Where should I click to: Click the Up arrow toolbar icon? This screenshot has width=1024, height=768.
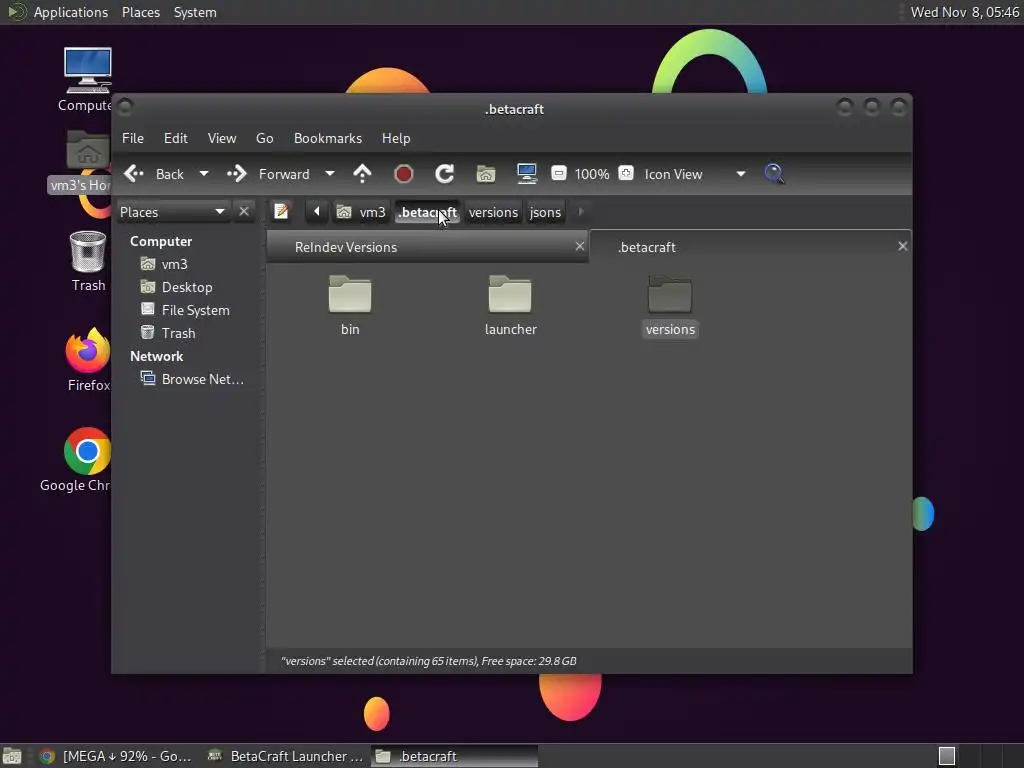[362, 174]
